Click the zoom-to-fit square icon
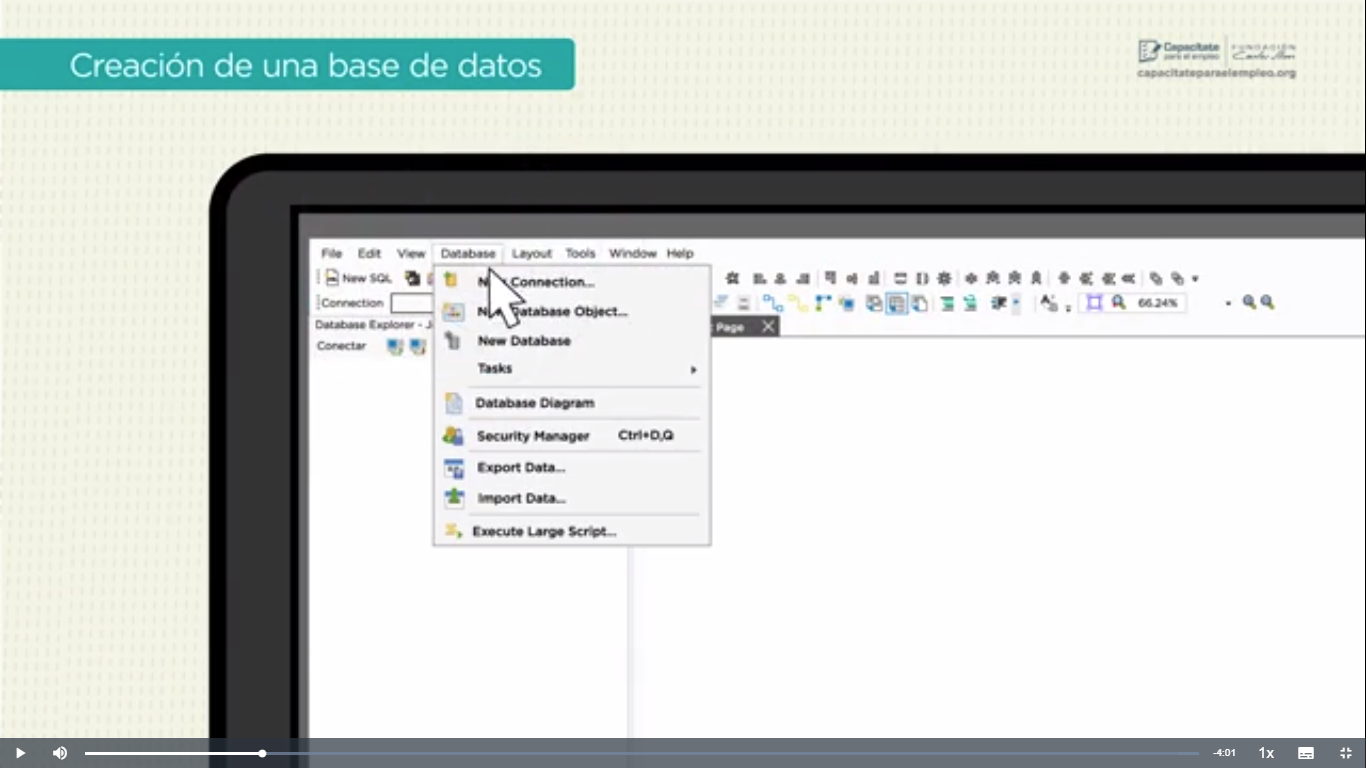The image size is (1366, 768). (x=1094, y=302)
